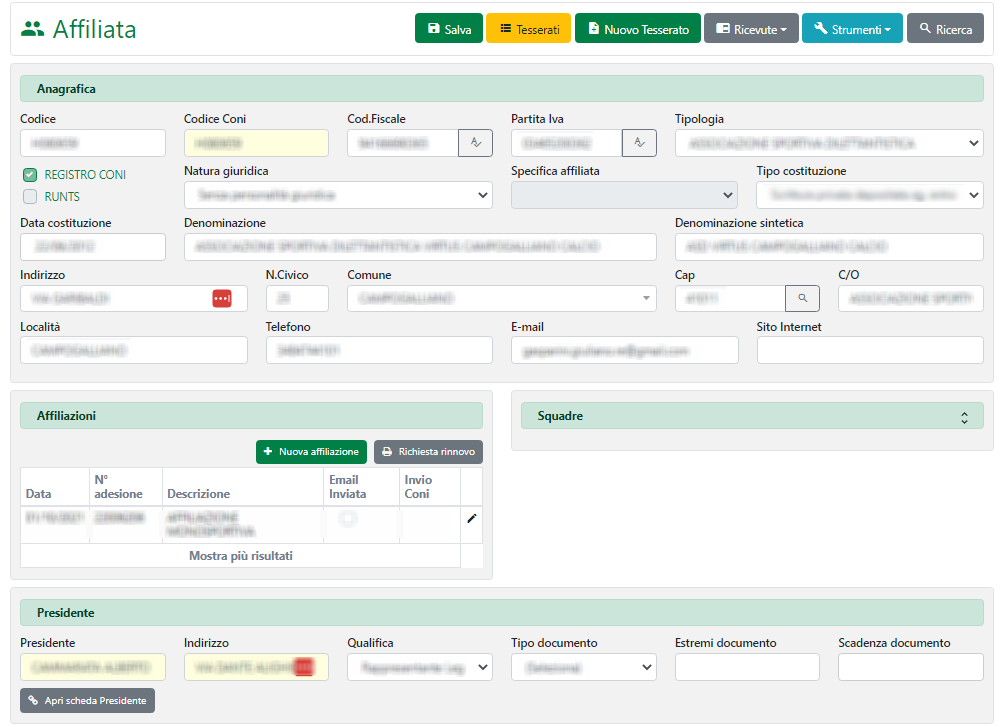1002x727 pixels.
Task: Open the Ricevute dropdown menu
Action: (x=750, y=29)
